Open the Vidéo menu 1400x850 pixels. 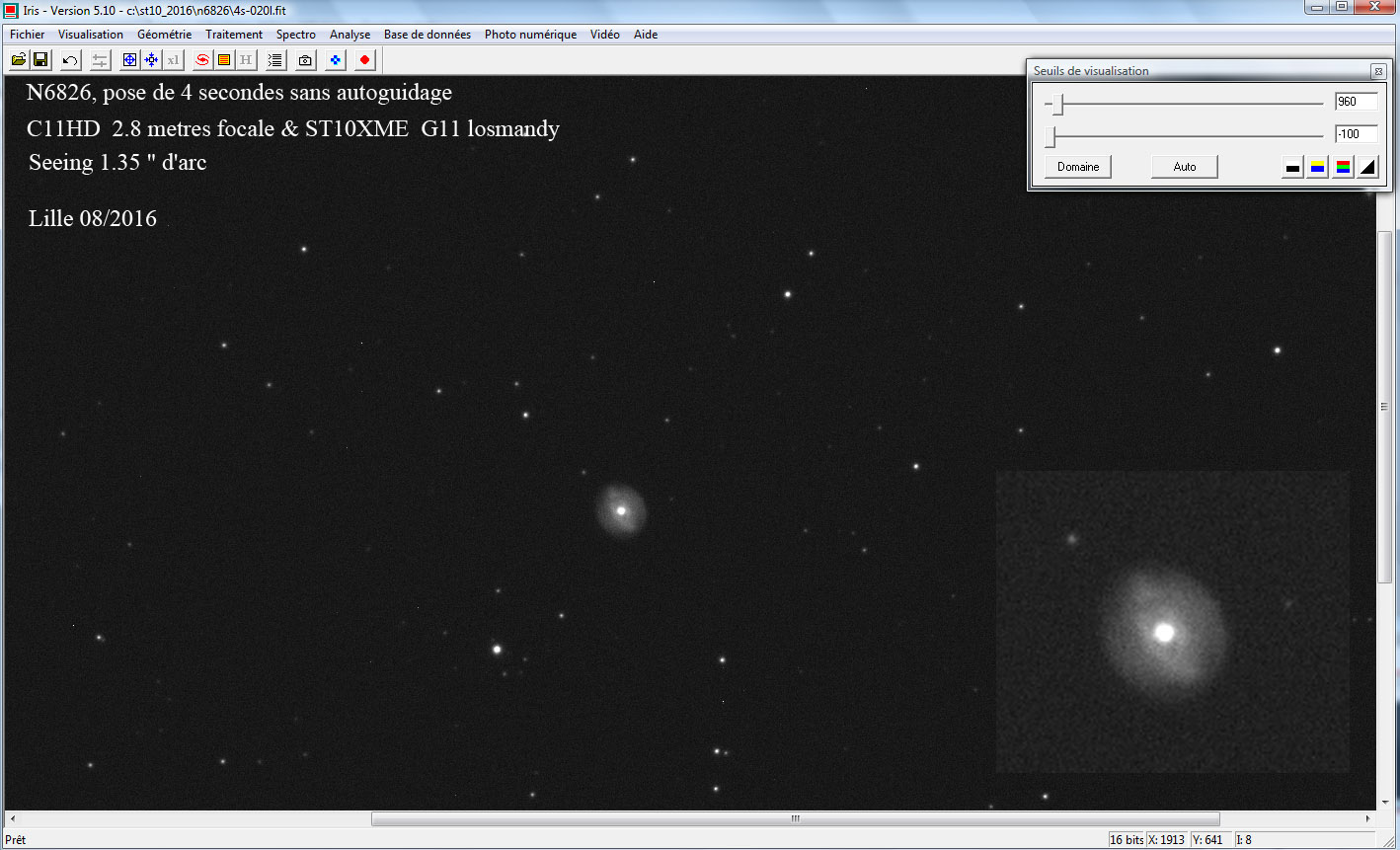click(605, 35)
